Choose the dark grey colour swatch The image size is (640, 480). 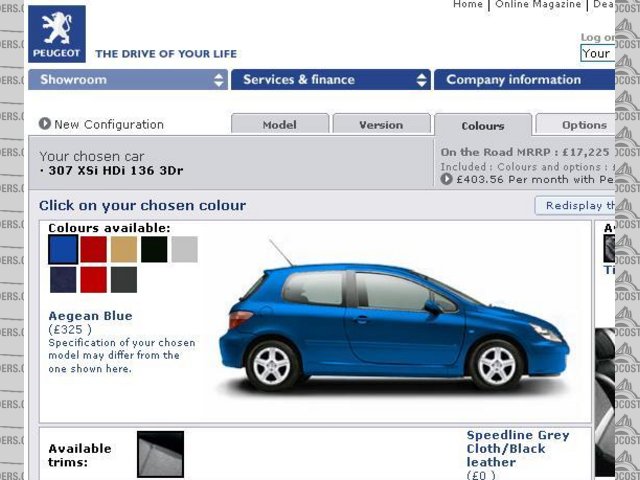124,280
